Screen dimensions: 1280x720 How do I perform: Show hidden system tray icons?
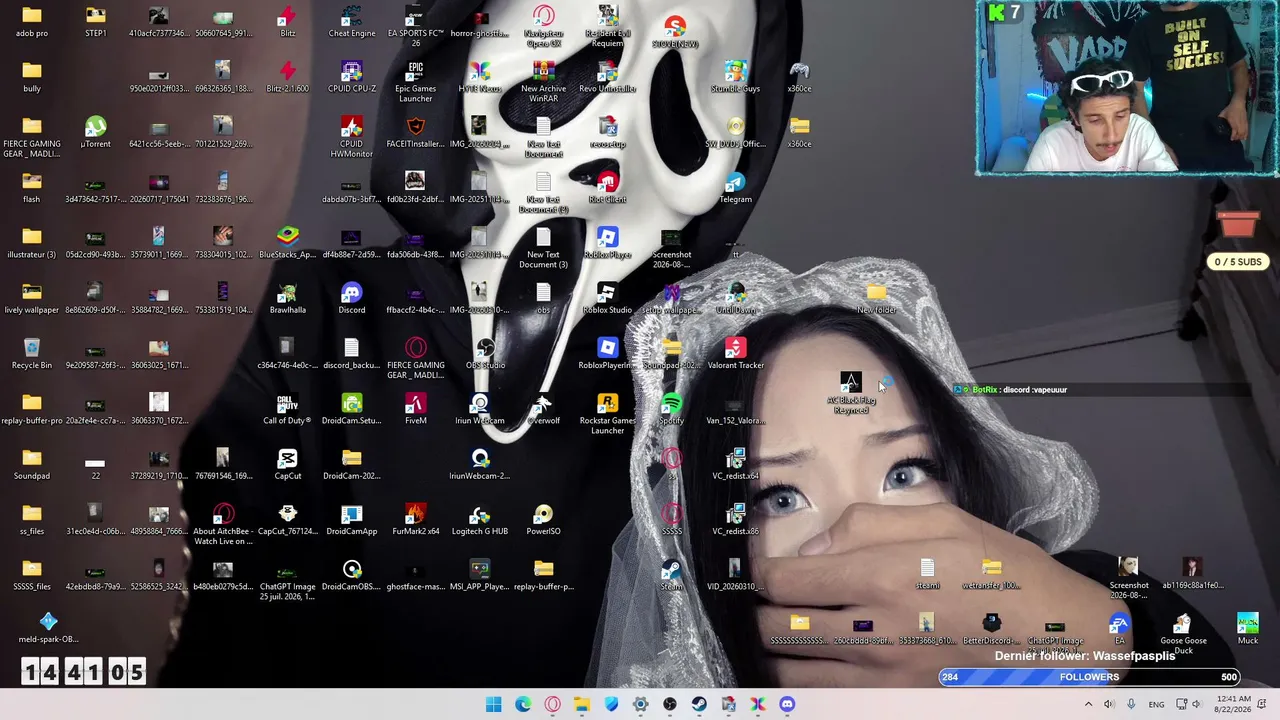tap(1088, 704)
